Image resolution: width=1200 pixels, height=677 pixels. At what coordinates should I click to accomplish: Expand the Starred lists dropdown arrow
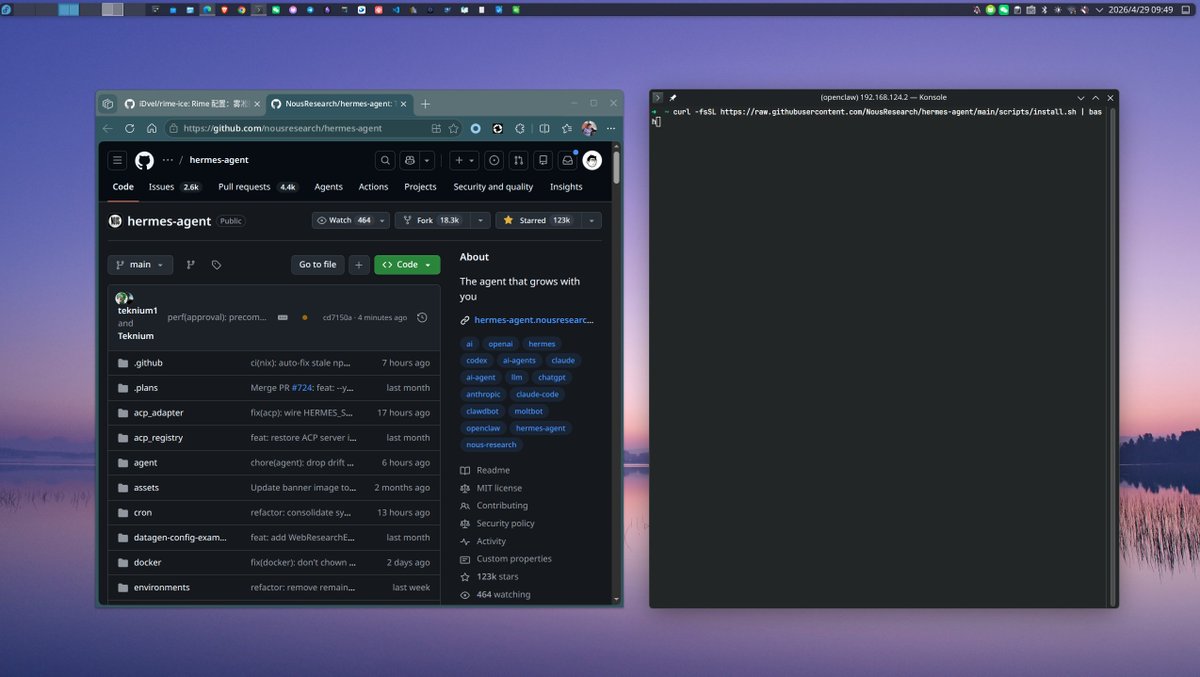[591, 220]
